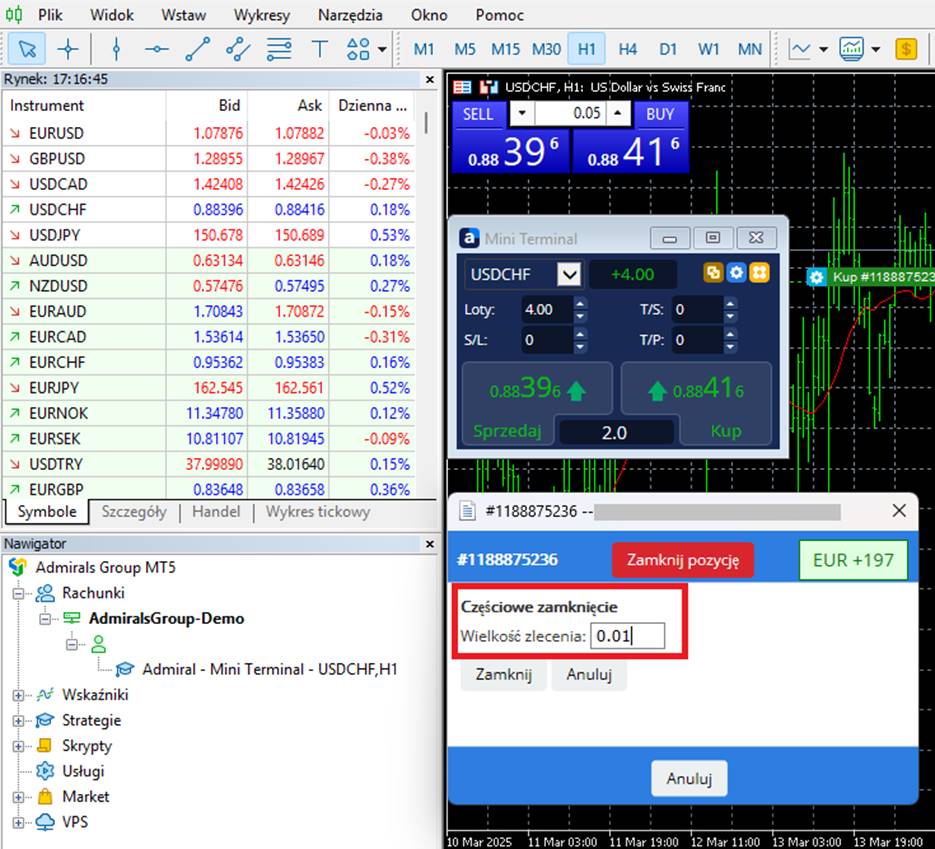Switch to the Wykres tickowy tab
The width and height of the screenshot is (935, 849).
[x=318, y=512]
